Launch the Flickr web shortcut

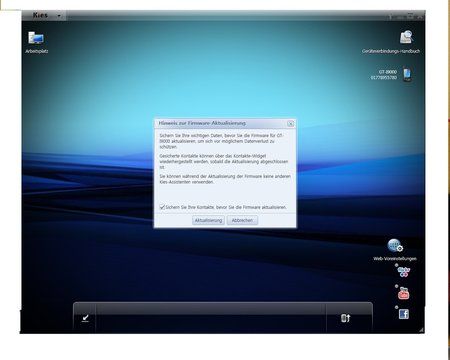click(x=403, y=272)
